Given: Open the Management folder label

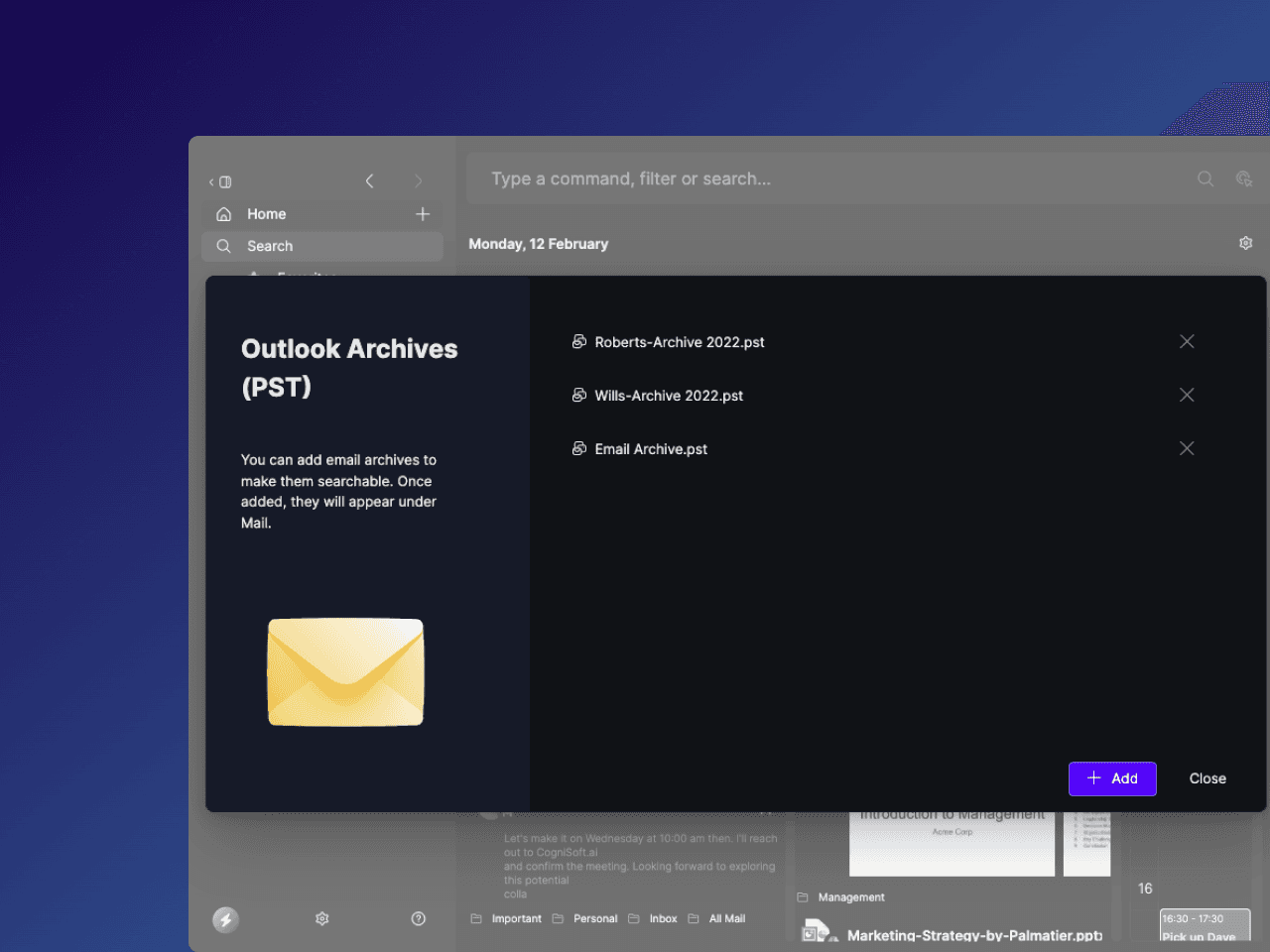Looking at the screenshot, I should click(851, 897).
